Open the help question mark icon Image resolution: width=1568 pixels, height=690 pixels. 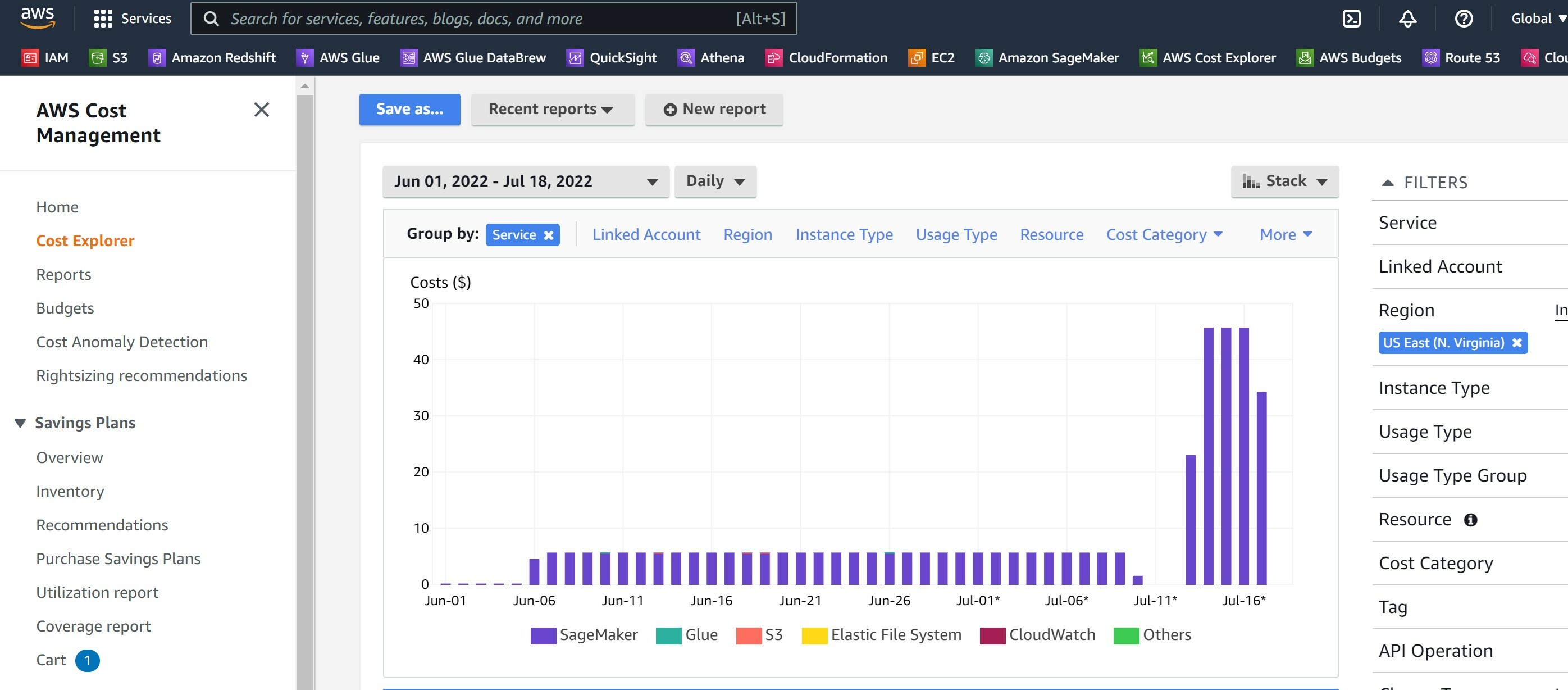(x=1464, y=19)
